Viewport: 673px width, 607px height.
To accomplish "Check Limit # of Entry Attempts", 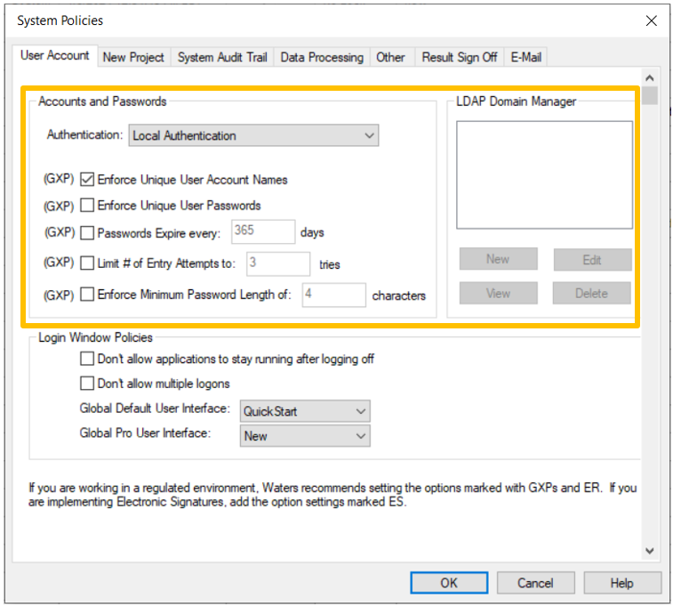I will point(88,263).
